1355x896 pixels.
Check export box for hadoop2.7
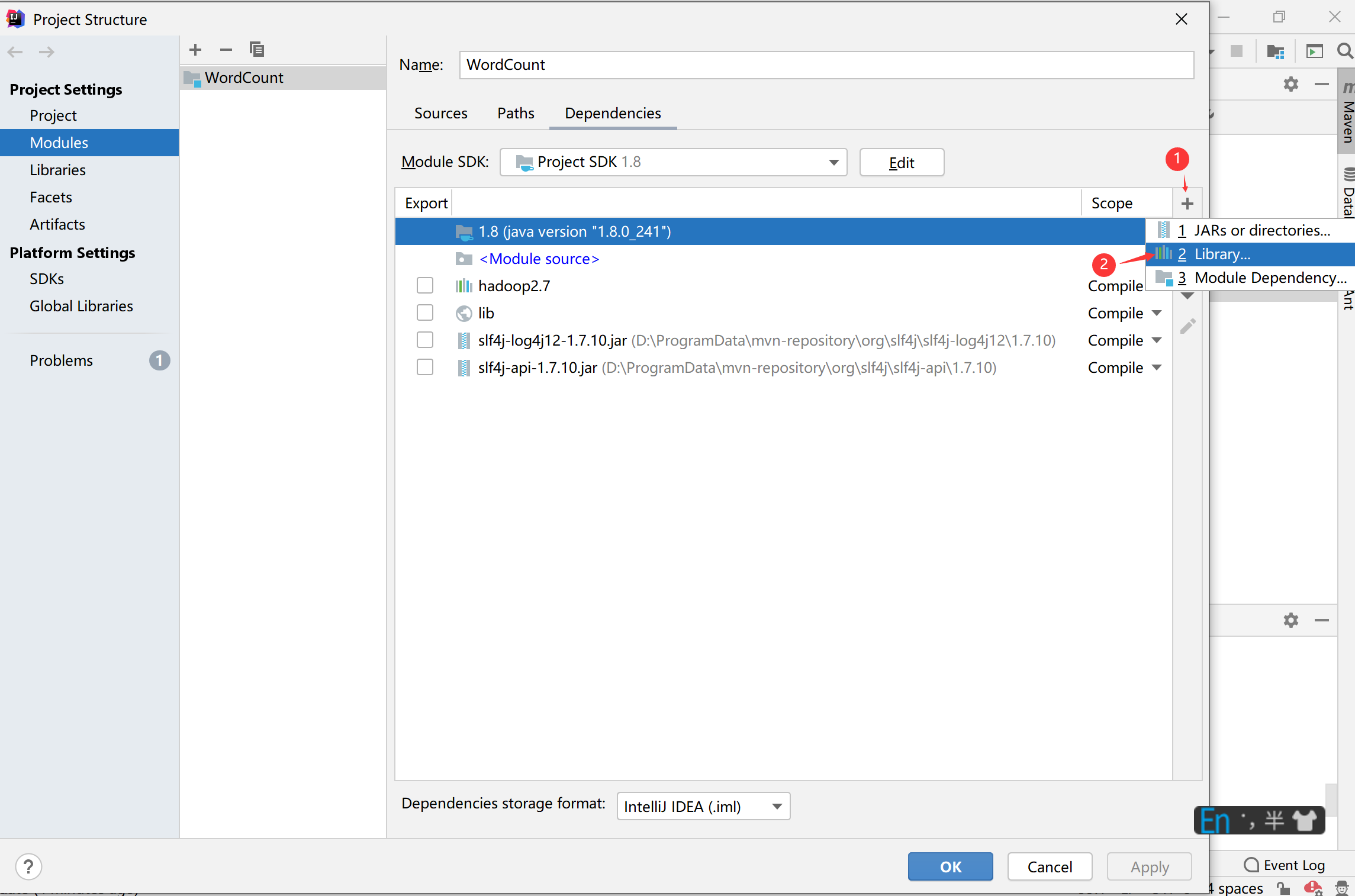click(x=425, y=286)
